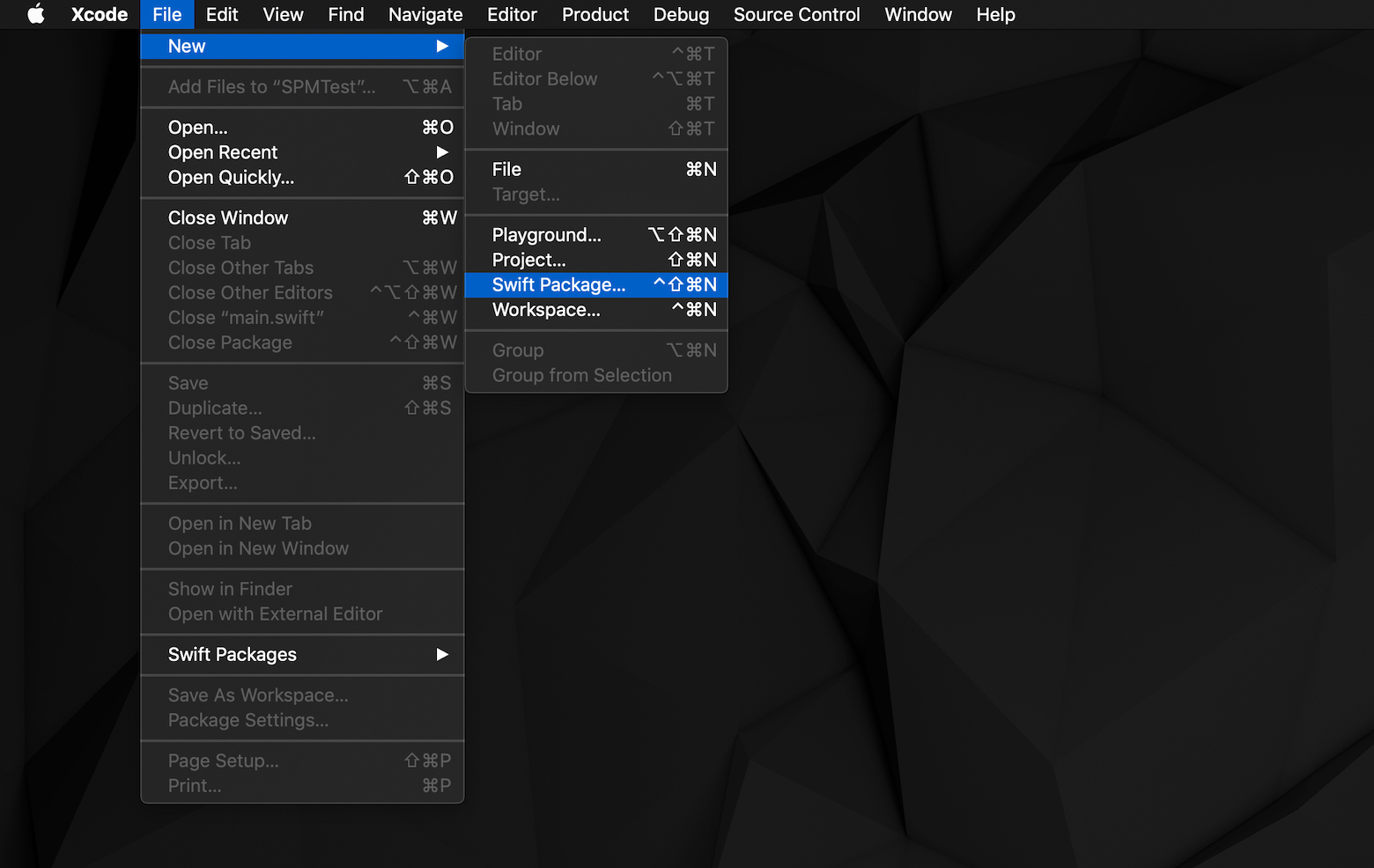Choose Open... from File menu
This screenshot has width=1374, height=868.
[302, 127]
